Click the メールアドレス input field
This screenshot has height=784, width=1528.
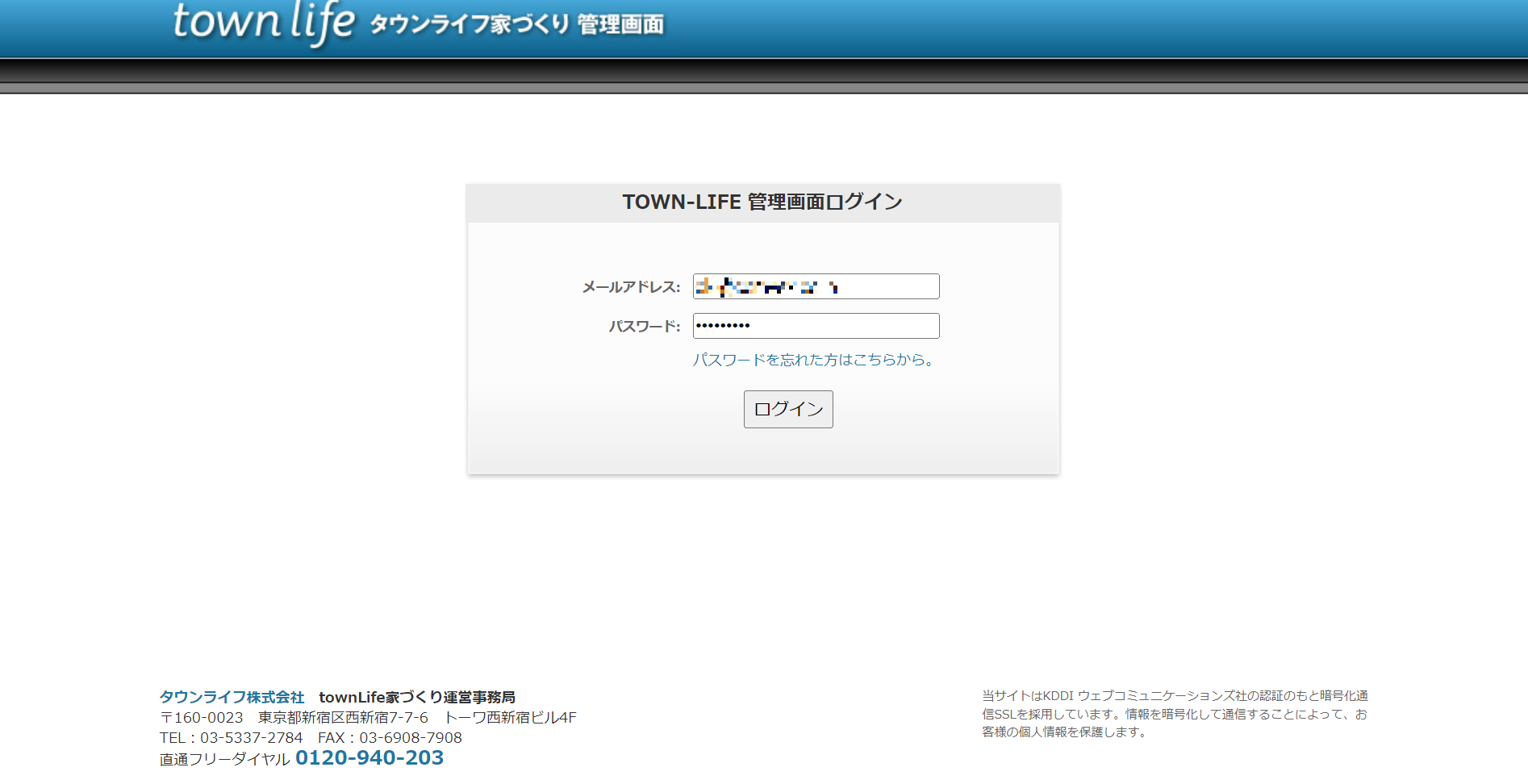point(816,286)
